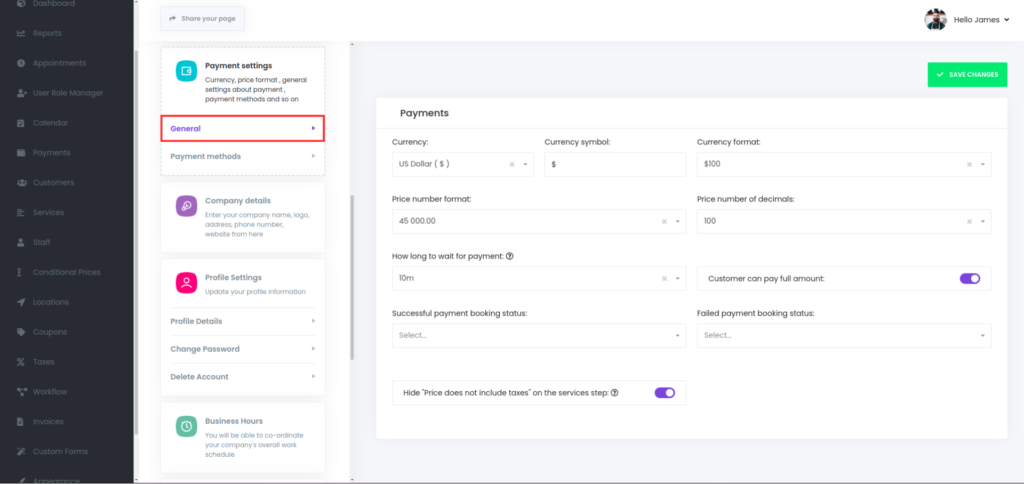Open Coupons via its tag icon
The width and height of the screenshot is (1024, 484).
pos(22,332)
